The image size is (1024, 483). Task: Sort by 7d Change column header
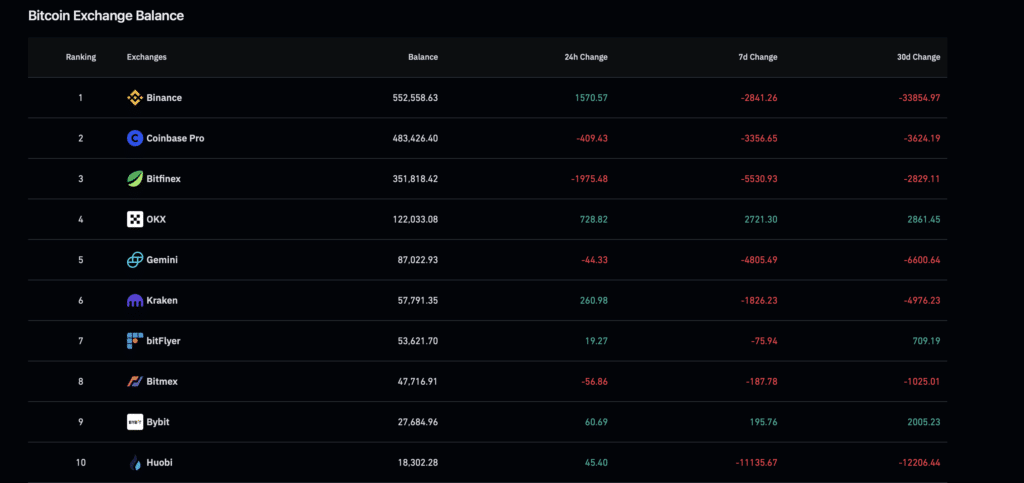757,57
